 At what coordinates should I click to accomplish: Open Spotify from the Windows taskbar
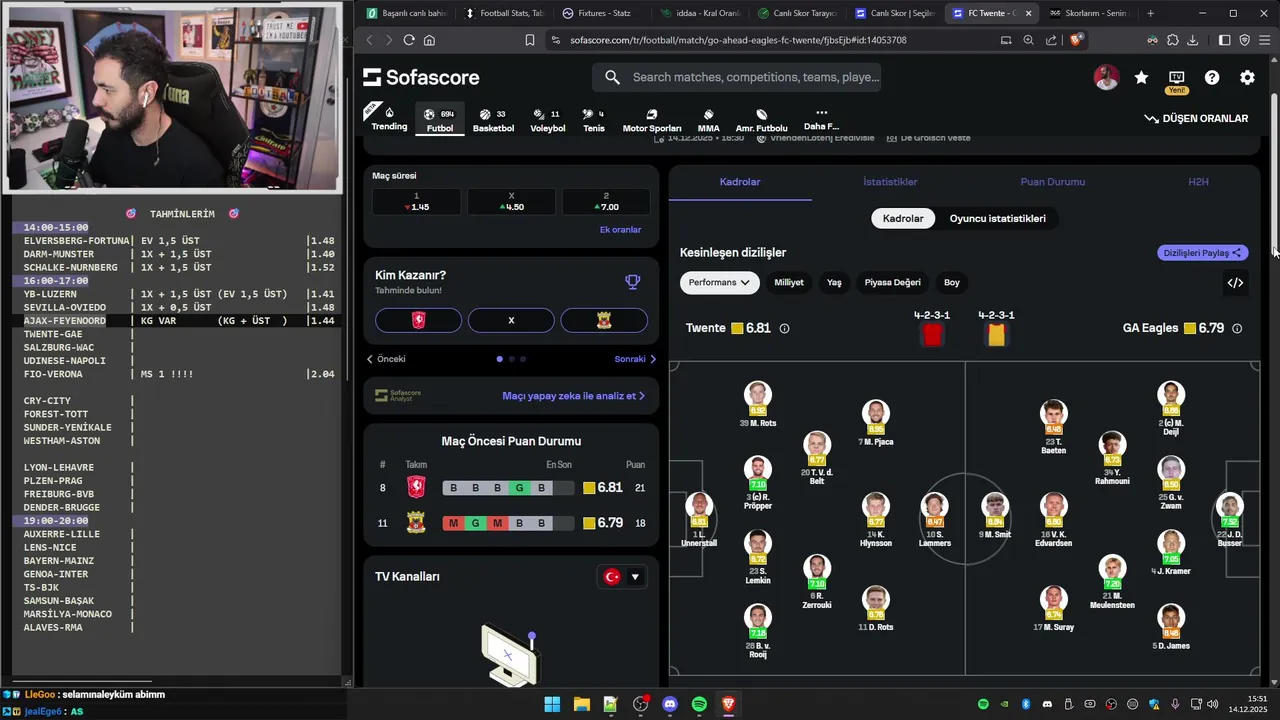pyautogui.click(x=699, y=704)
